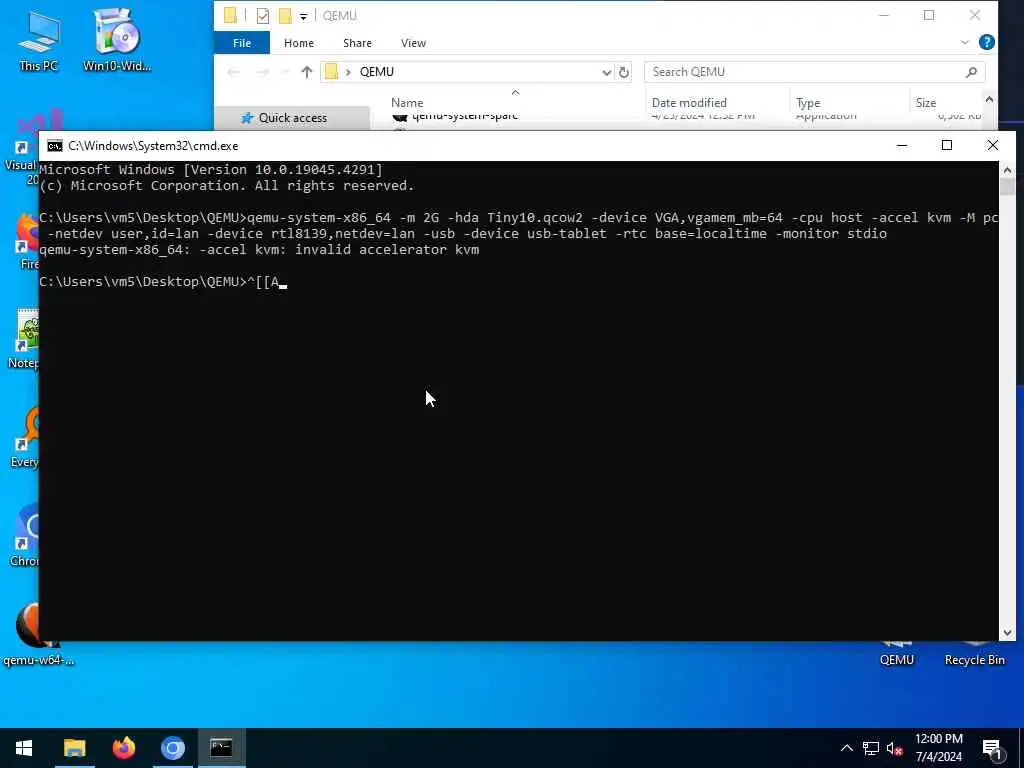Open network status tray icon
The height and width of the screenshot is (768, 1024).
pyautogui.click(x=871, y=748)
